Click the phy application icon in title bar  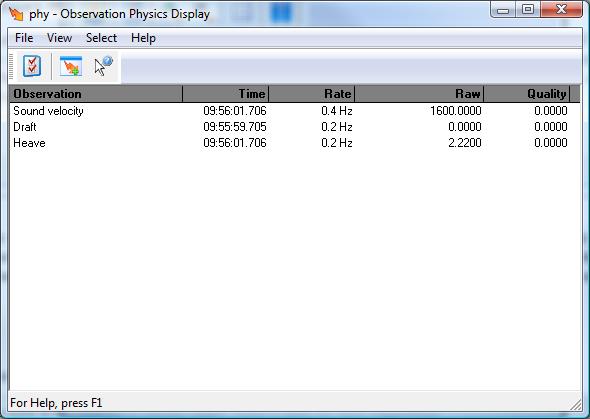tap(16, 14)
